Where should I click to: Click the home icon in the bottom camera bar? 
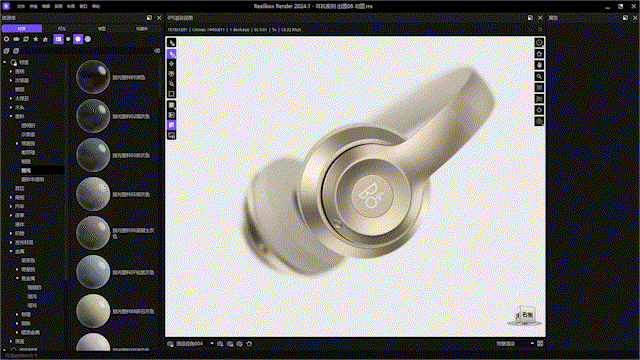click(x=249, y=344)
